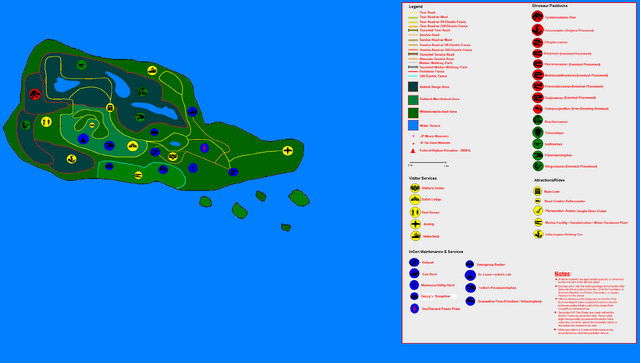The width and height of the screenshot is (640, 363).
Task: Click the Proceratosaurus legend icon
Action: tap(538, 86)
